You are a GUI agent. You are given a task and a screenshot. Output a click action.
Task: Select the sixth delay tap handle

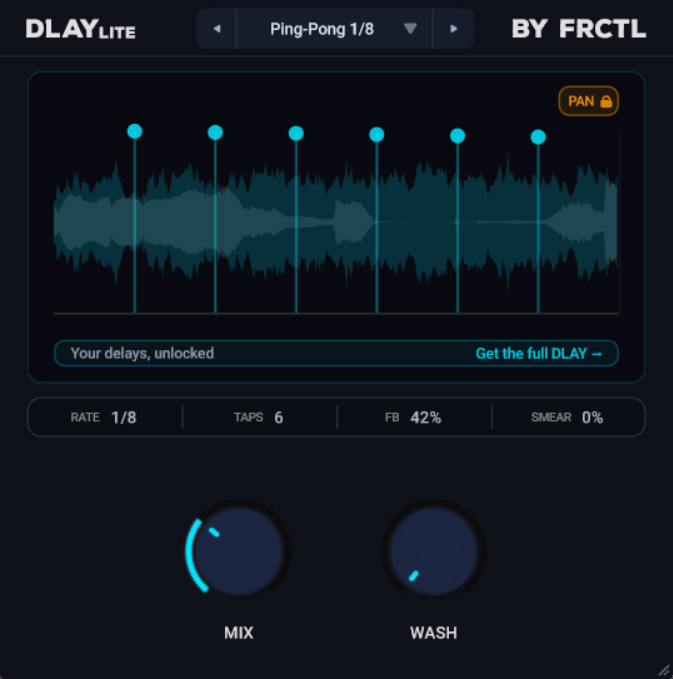click(x=538, y=137)
